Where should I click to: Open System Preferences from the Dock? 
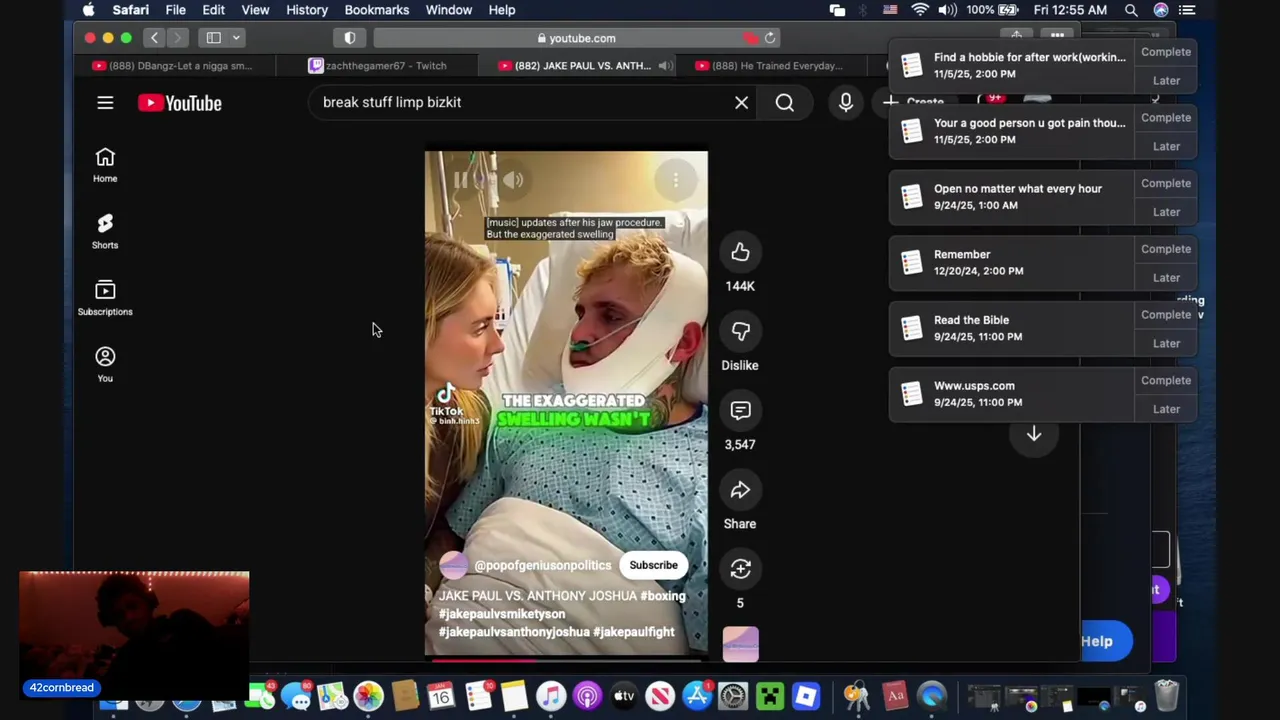[x=733, y=696]
